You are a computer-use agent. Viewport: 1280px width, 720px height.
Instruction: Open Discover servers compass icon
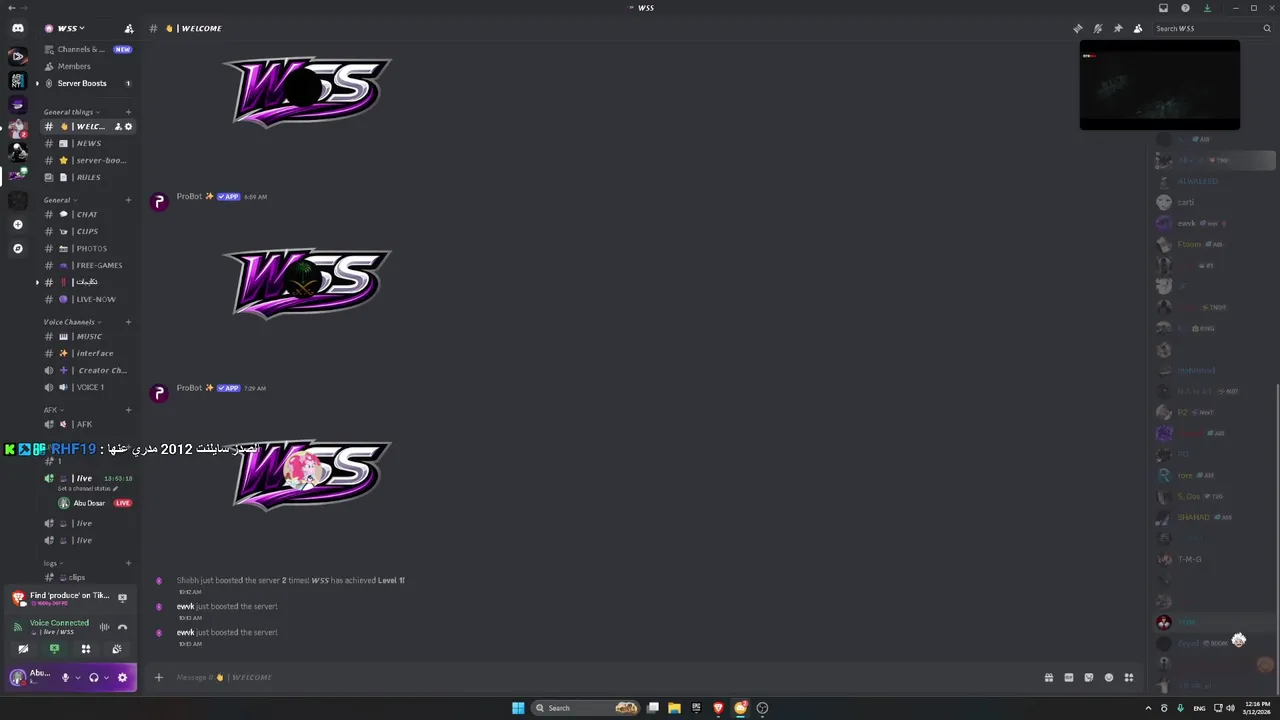pos(17,248)
